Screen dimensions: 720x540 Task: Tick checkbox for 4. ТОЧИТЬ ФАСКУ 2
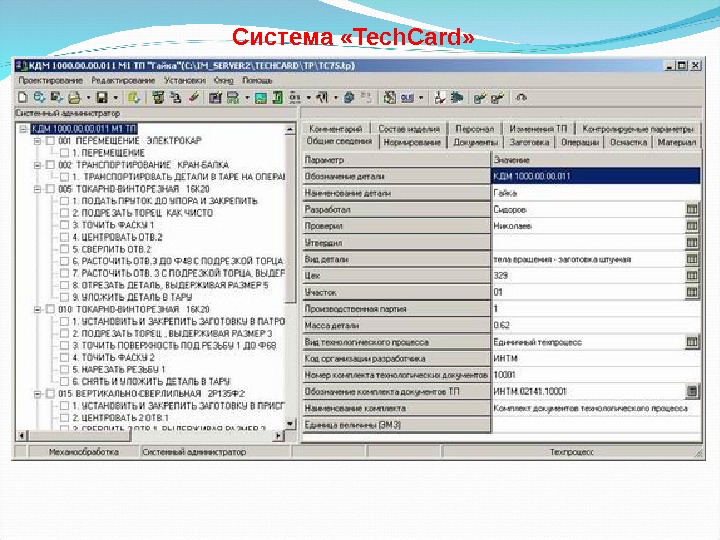(65, 358)
